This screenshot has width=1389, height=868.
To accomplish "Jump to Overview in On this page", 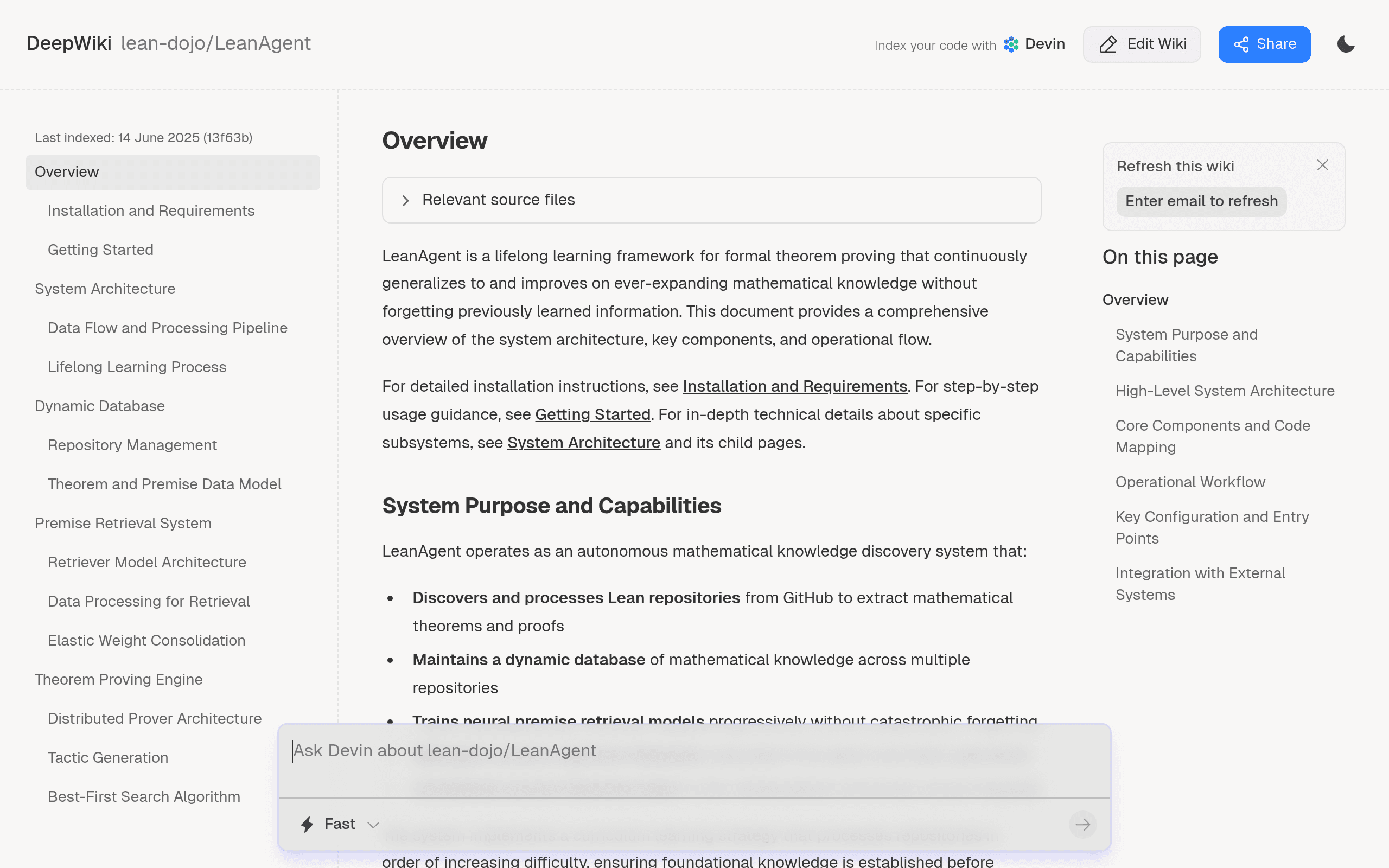I will click(x=1135, y=299).
